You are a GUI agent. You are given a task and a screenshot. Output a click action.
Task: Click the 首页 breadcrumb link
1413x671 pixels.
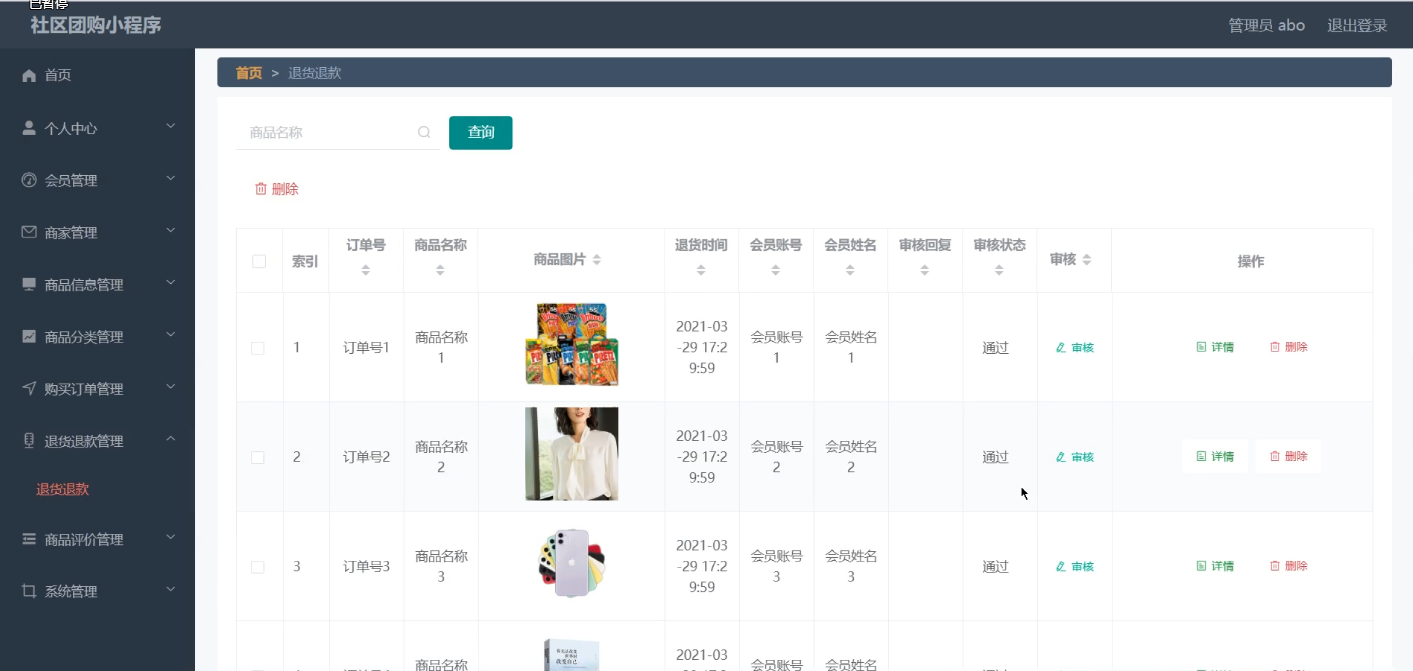(249, 73)
